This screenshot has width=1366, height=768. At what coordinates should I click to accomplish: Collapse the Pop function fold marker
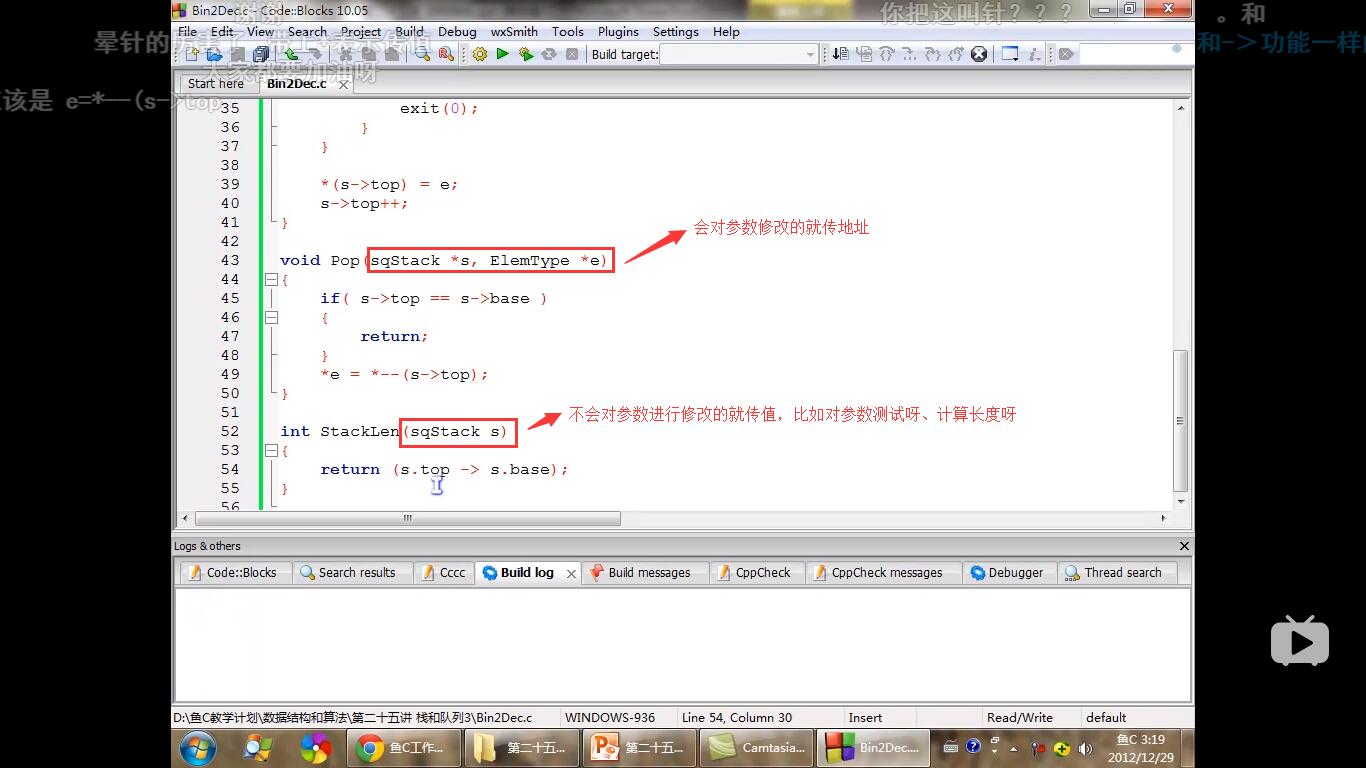[x=271, y=280]
